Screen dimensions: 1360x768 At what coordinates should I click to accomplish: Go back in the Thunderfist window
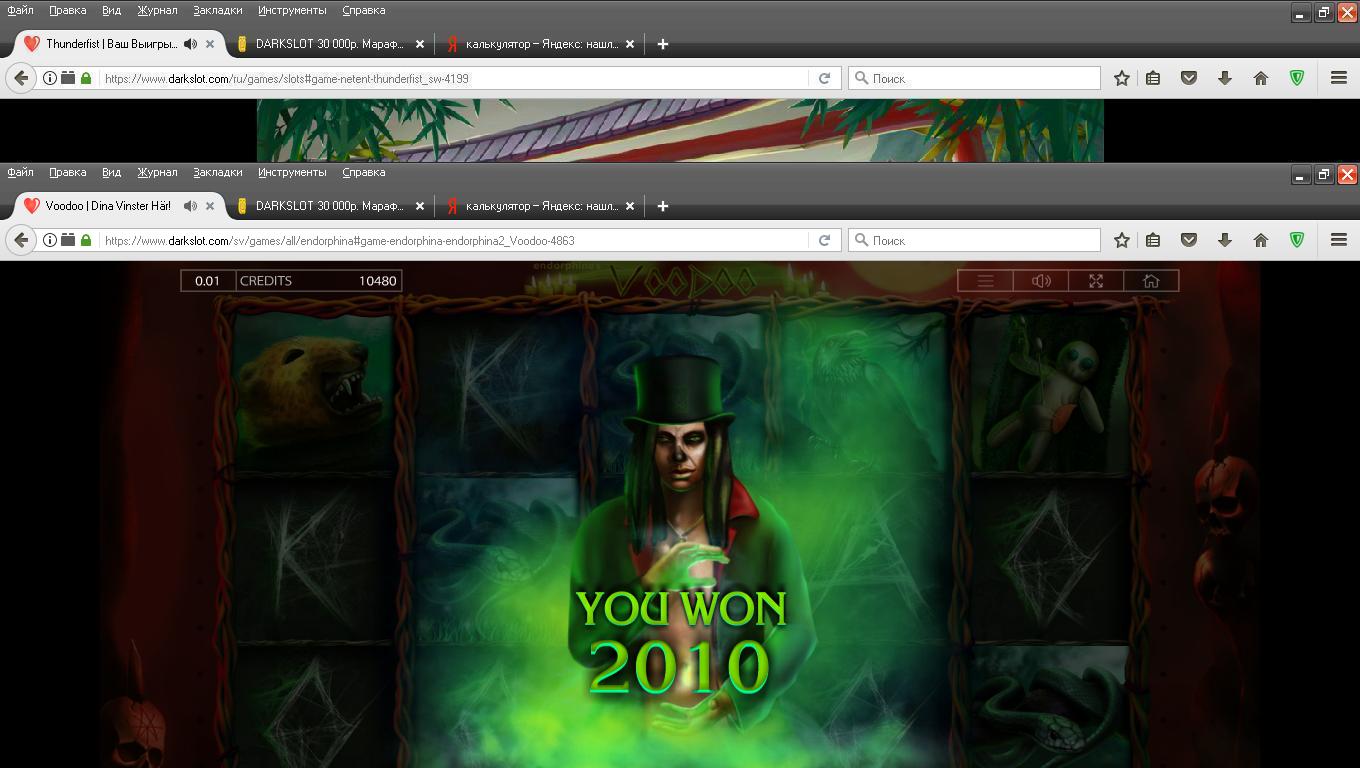[x=21, y=78]
